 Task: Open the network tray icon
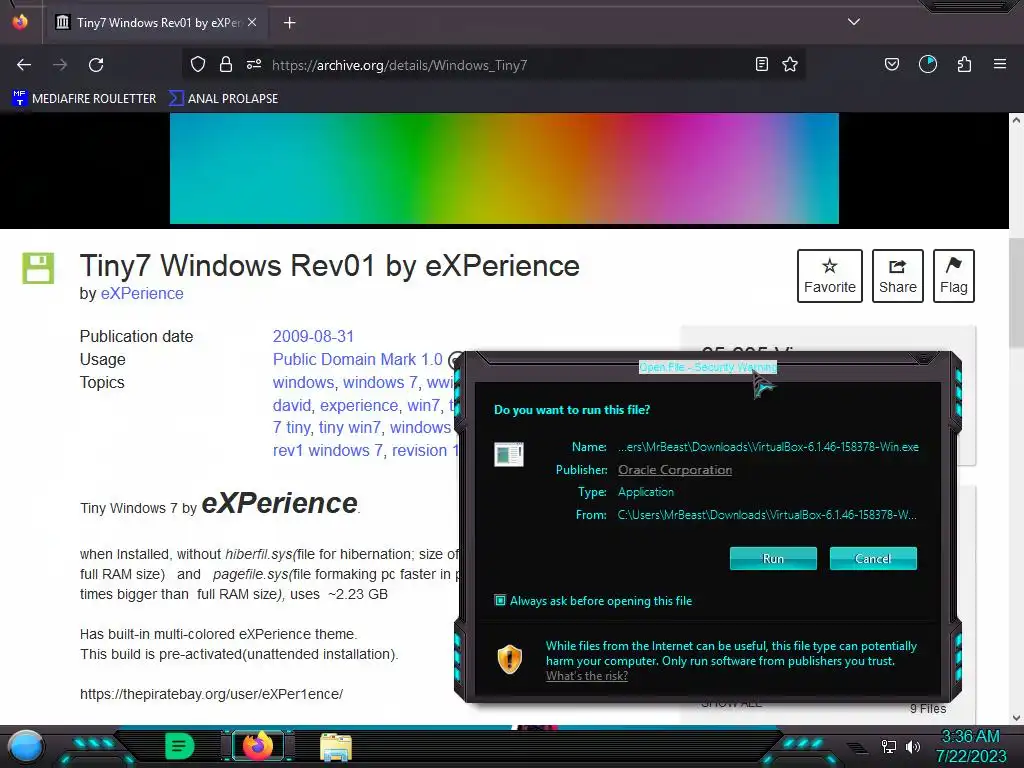tap(889, 746)
